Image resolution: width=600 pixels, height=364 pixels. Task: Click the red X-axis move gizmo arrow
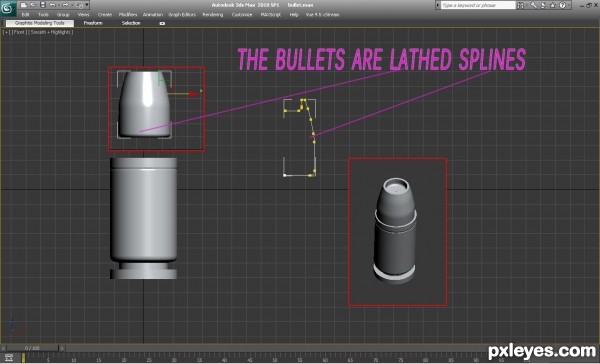coord(193,94)
